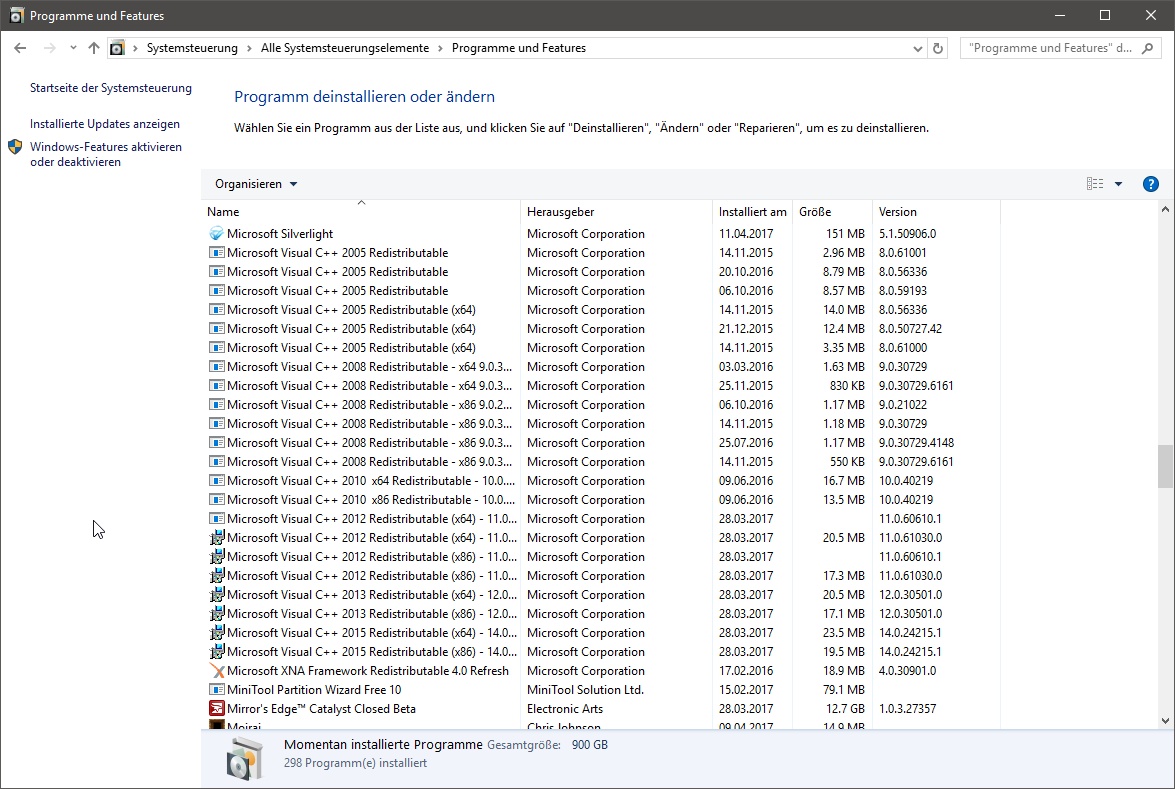The width and height of the screenshot is (1175, 789).
Task: Select the Microsoft Silverlight icon
Action: (217, 234)
